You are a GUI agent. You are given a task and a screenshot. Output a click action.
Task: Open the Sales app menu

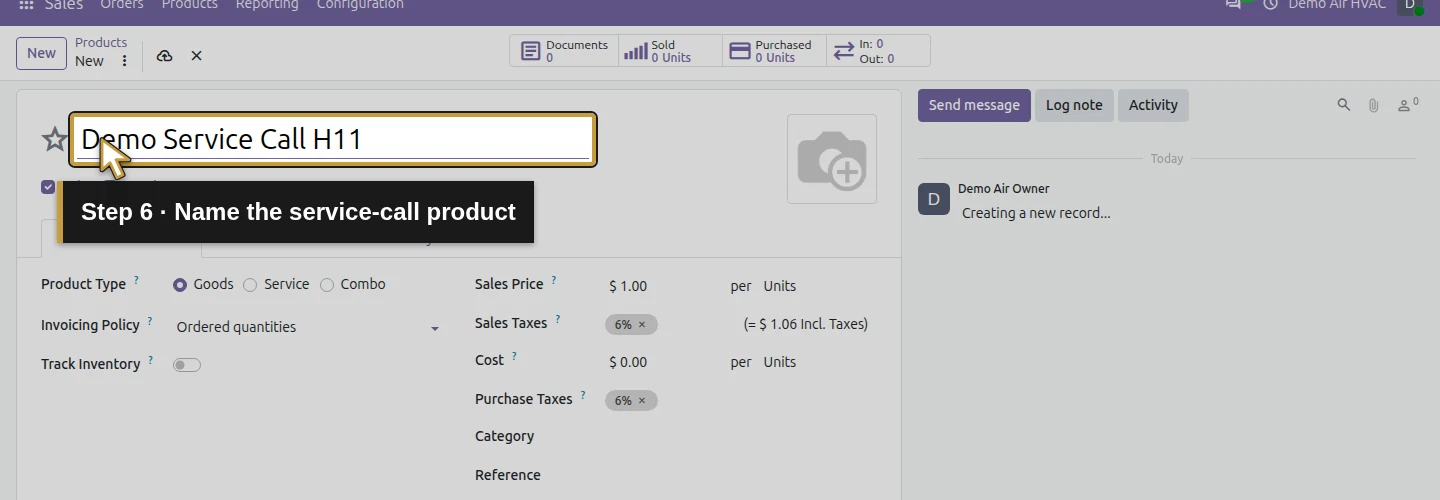click(64, 5)
